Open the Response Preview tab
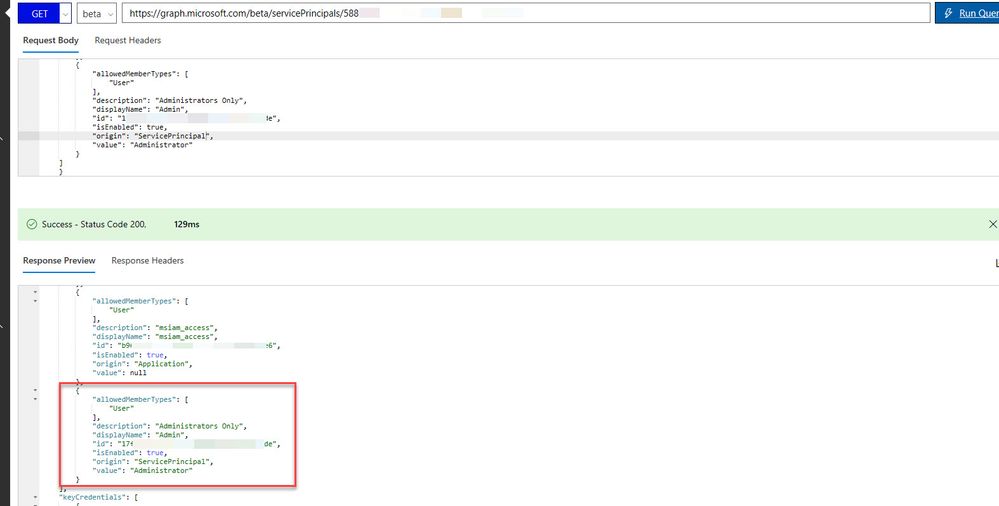Image resolution: width=999 pixels, height=506 pixels. pos(59,261)
